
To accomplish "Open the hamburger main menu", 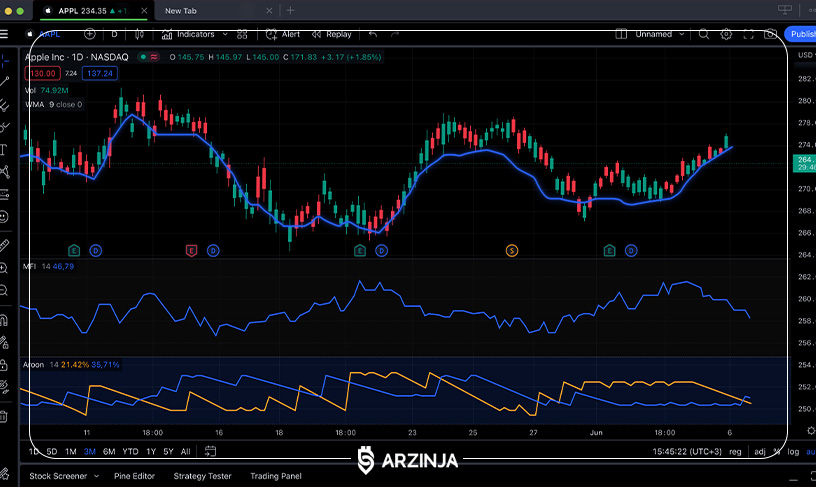I will [4, 34].
